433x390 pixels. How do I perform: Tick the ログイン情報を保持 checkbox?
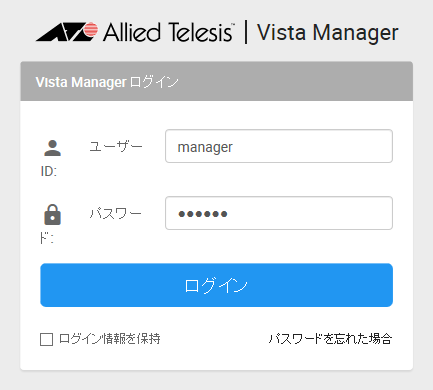(x=46, y=339)
